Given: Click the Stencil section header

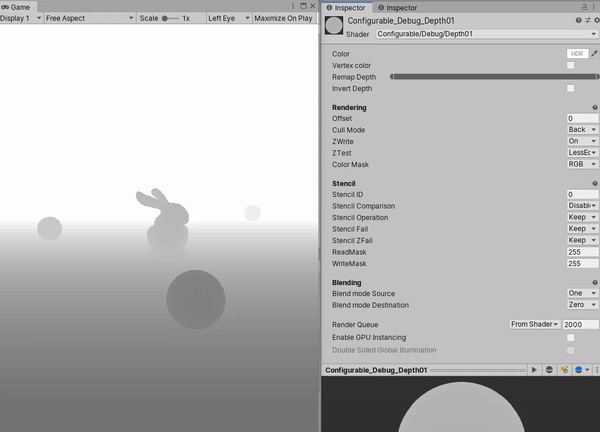Looking at the screenshot, I should pyautogui.click(x=344, y=184).
